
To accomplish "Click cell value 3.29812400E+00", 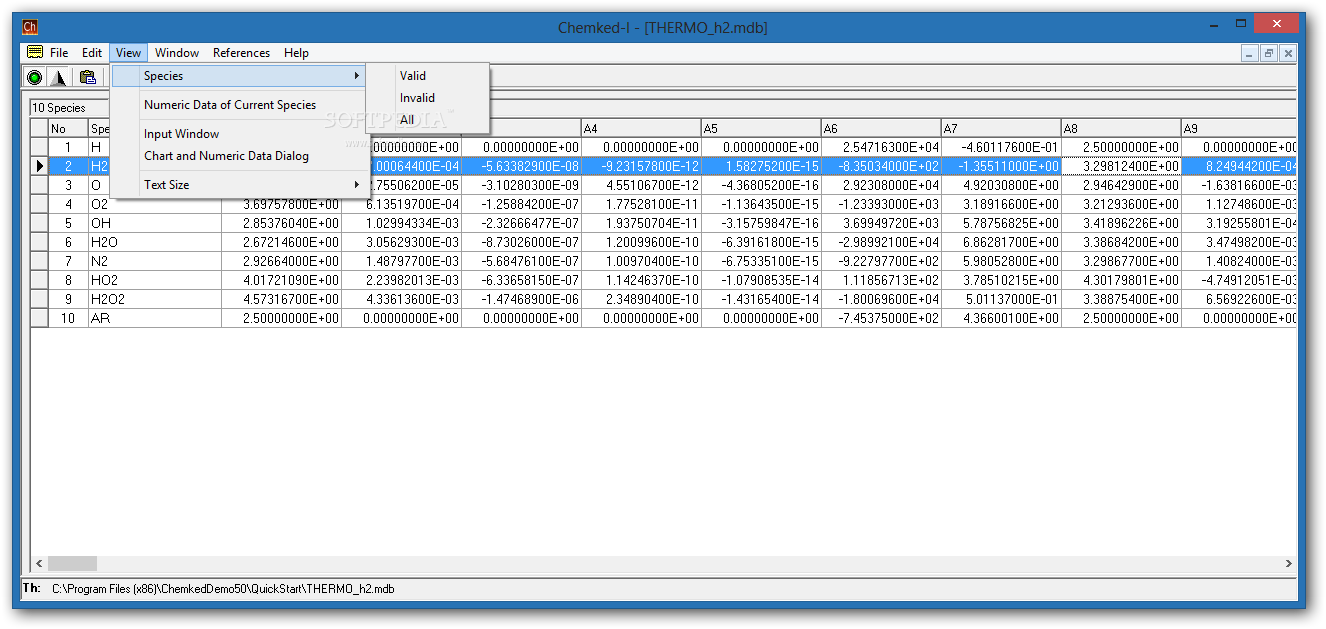I will click(x=1121, y=166).
